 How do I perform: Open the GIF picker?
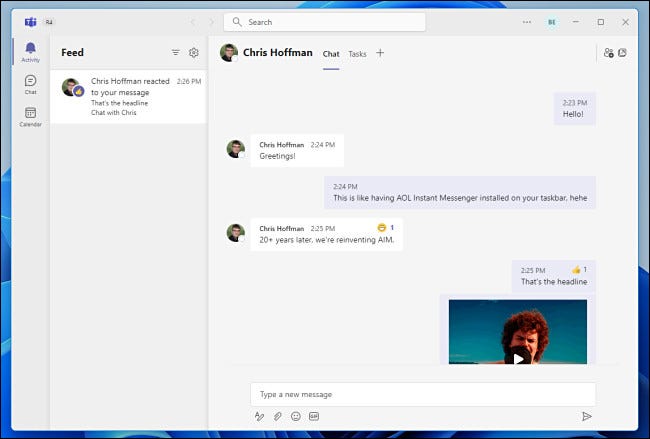314,416
